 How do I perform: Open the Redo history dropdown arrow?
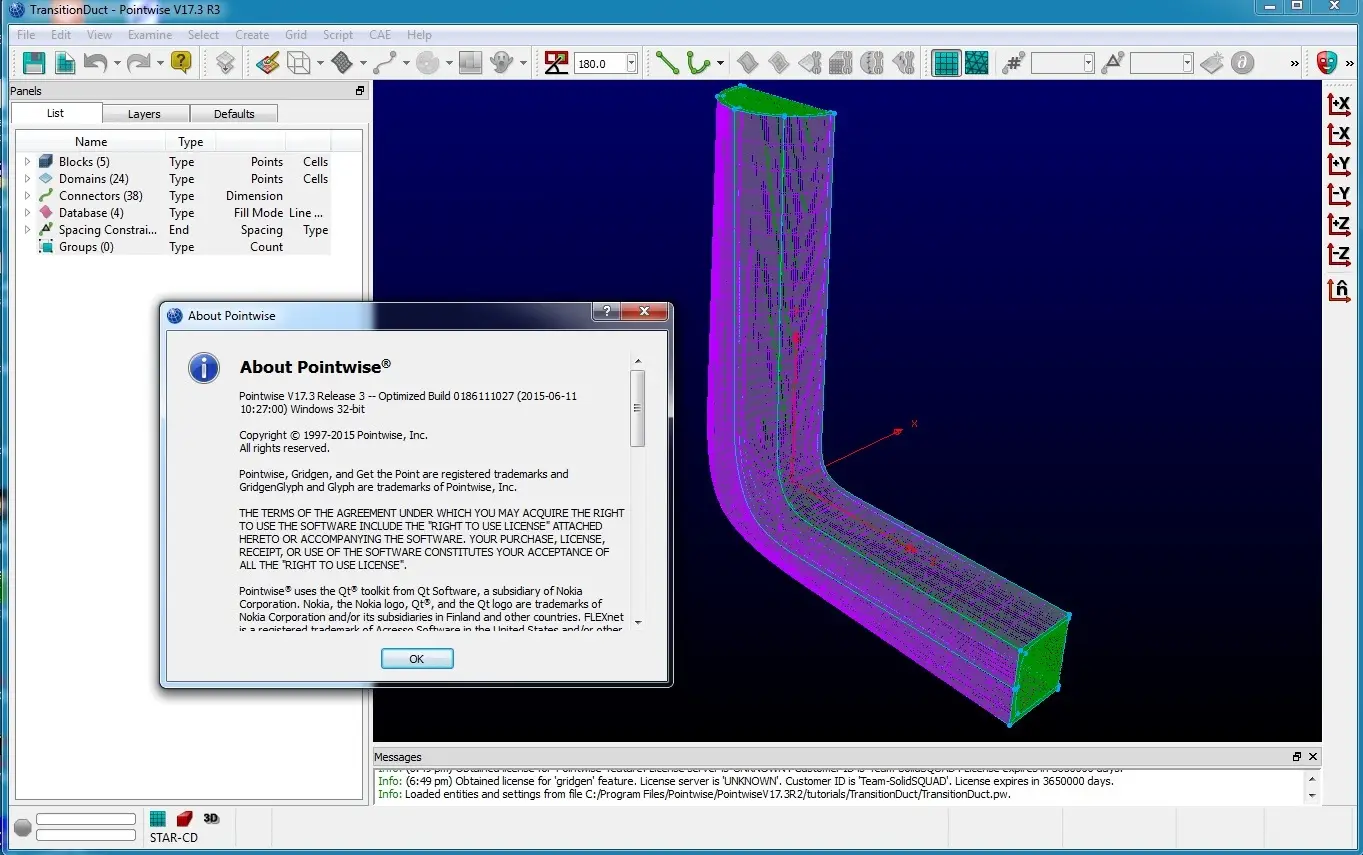[x=160, y=63]
